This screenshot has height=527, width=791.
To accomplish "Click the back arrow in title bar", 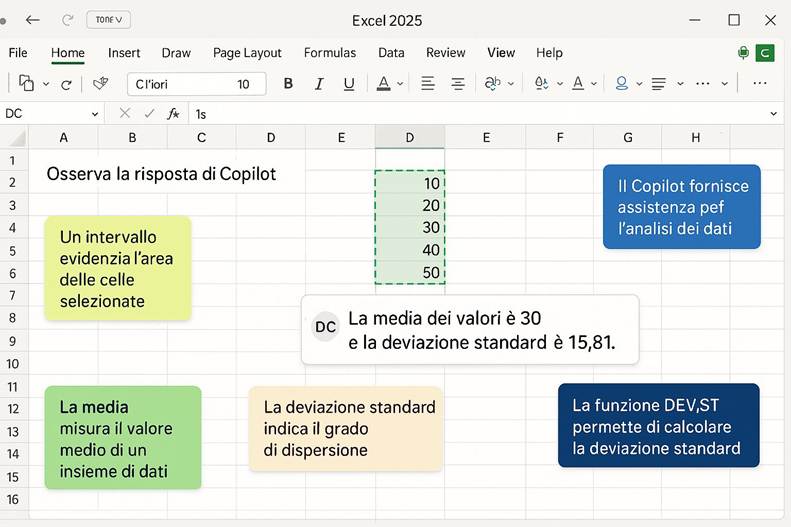I will point(33,20).
